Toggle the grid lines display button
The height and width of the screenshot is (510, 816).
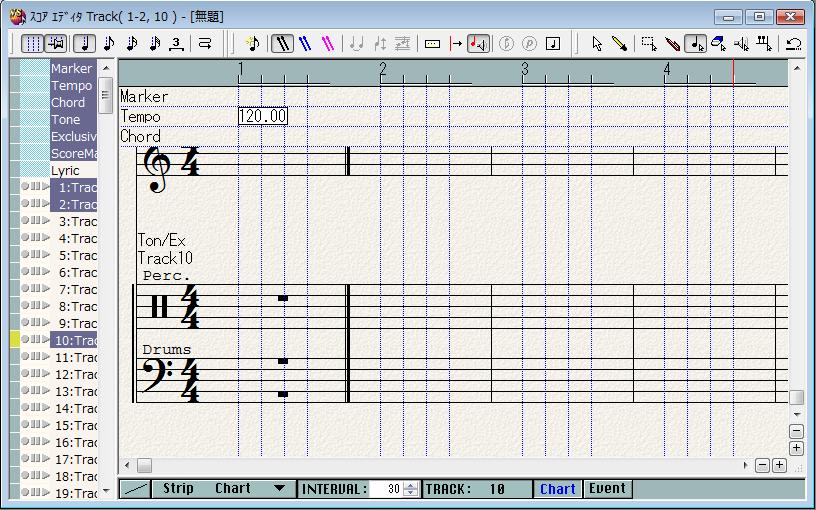(32, 44)
